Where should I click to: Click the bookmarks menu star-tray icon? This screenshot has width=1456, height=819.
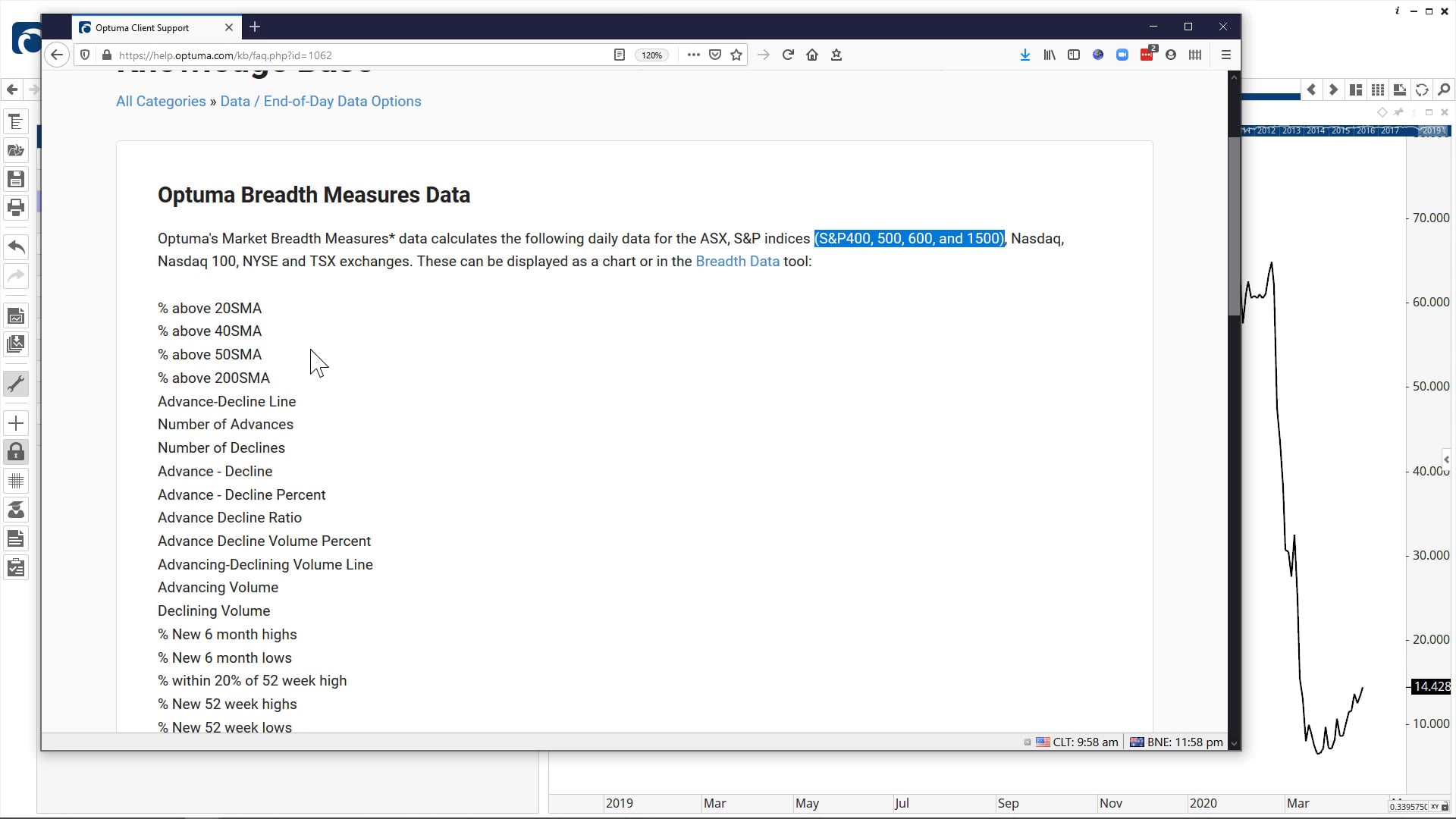tap(836, 55)
